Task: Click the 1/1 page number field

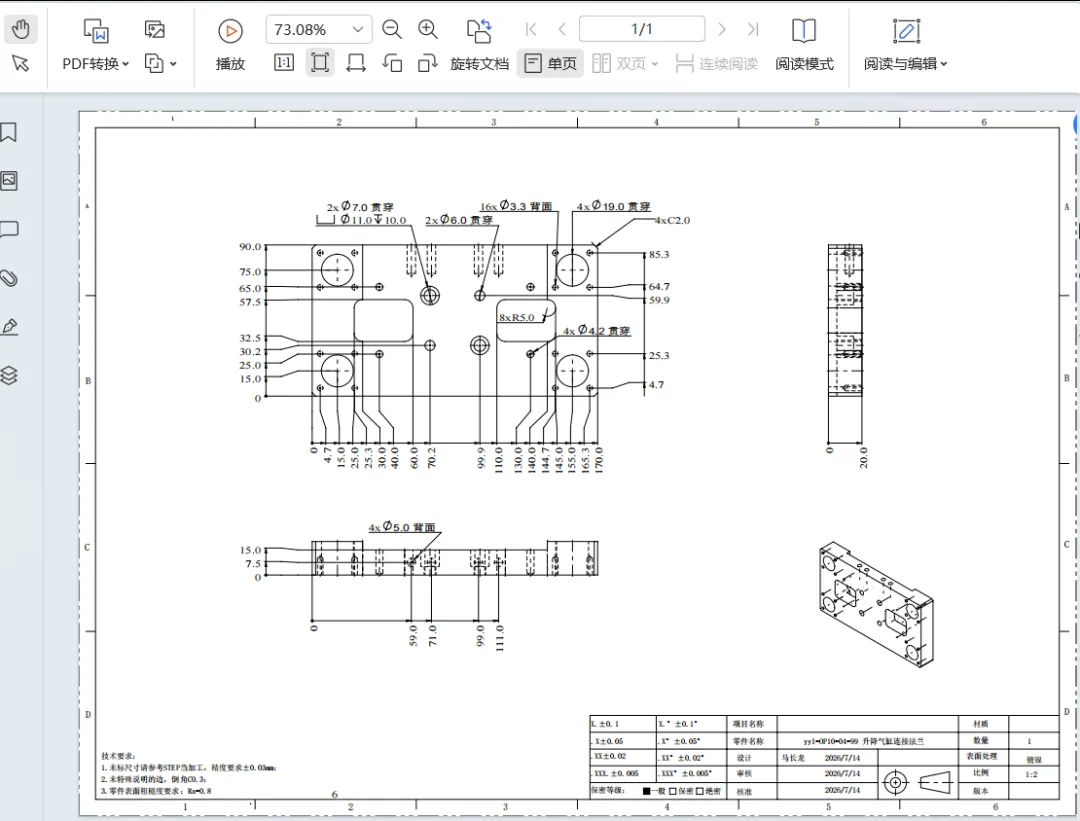Action: tap(642, 29)
